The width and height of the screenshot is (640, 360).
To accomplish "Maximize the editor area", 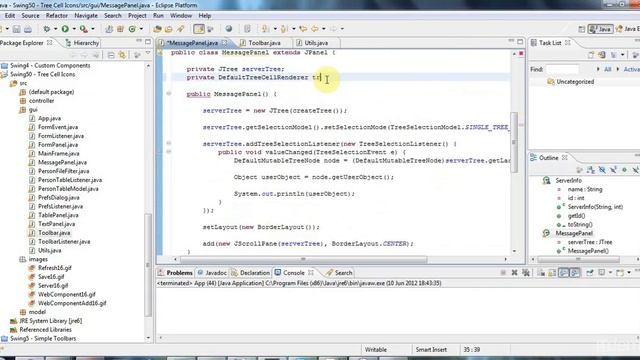I will (x=520, y=42).
